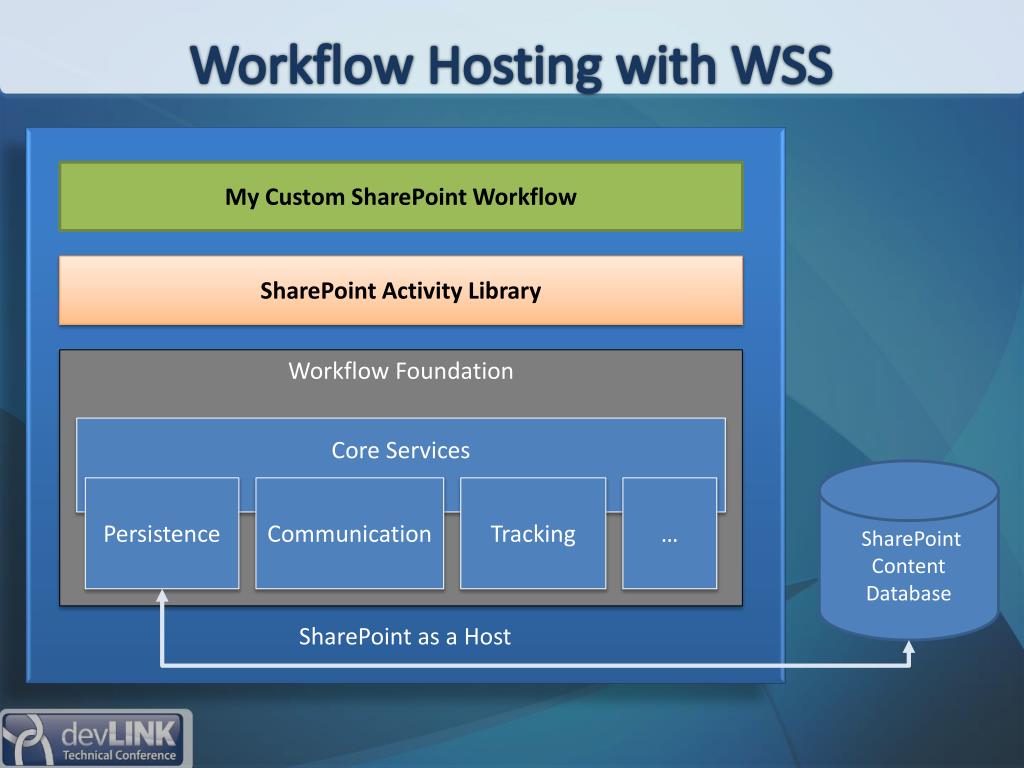Click the devLINK Technical Conference logo
Image resolution: width=1024 pixels, height=768 pixels.
pos(96,739)
